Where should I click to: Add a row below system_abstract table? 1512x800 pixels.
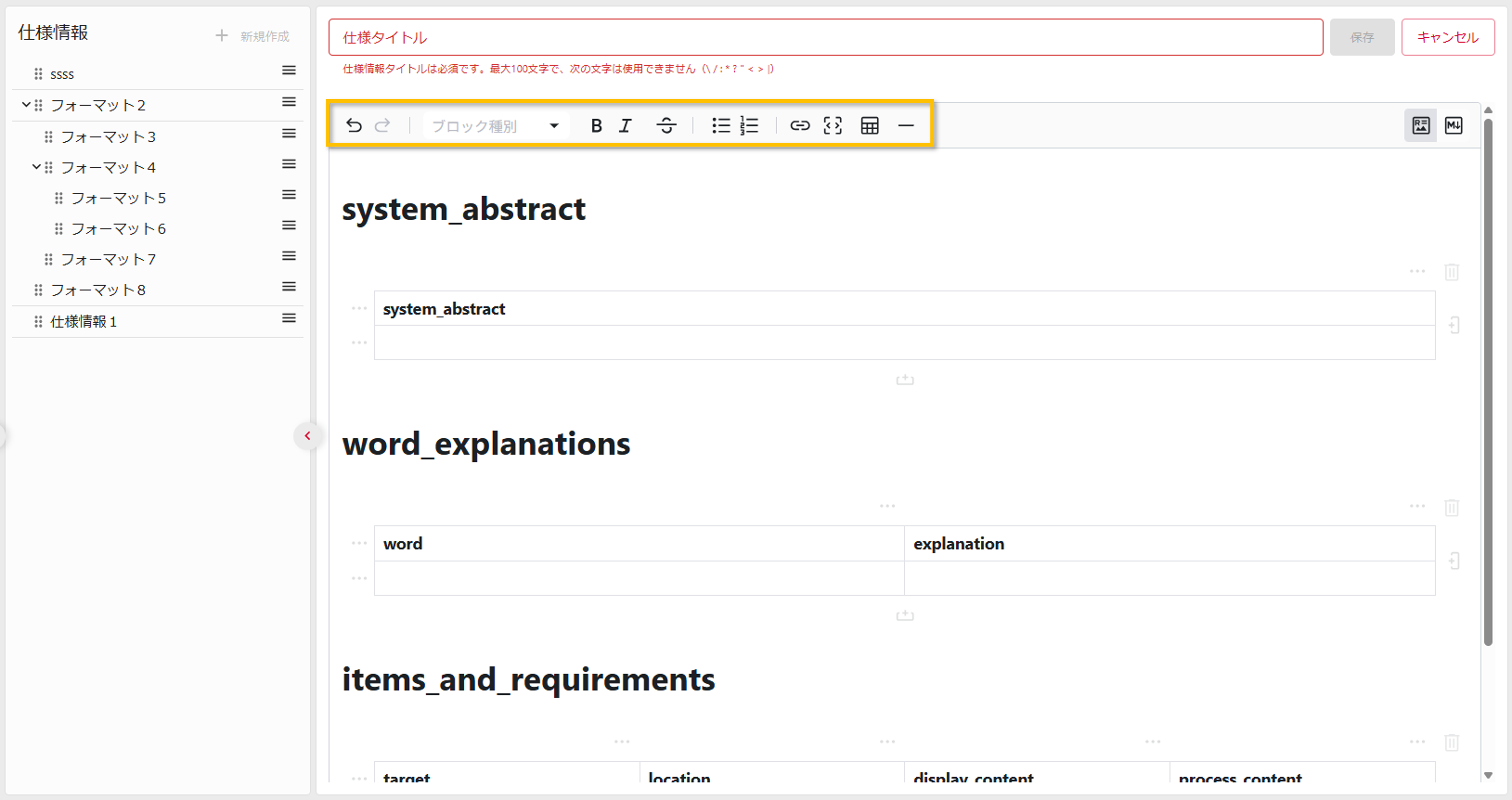tap(905, 380)
